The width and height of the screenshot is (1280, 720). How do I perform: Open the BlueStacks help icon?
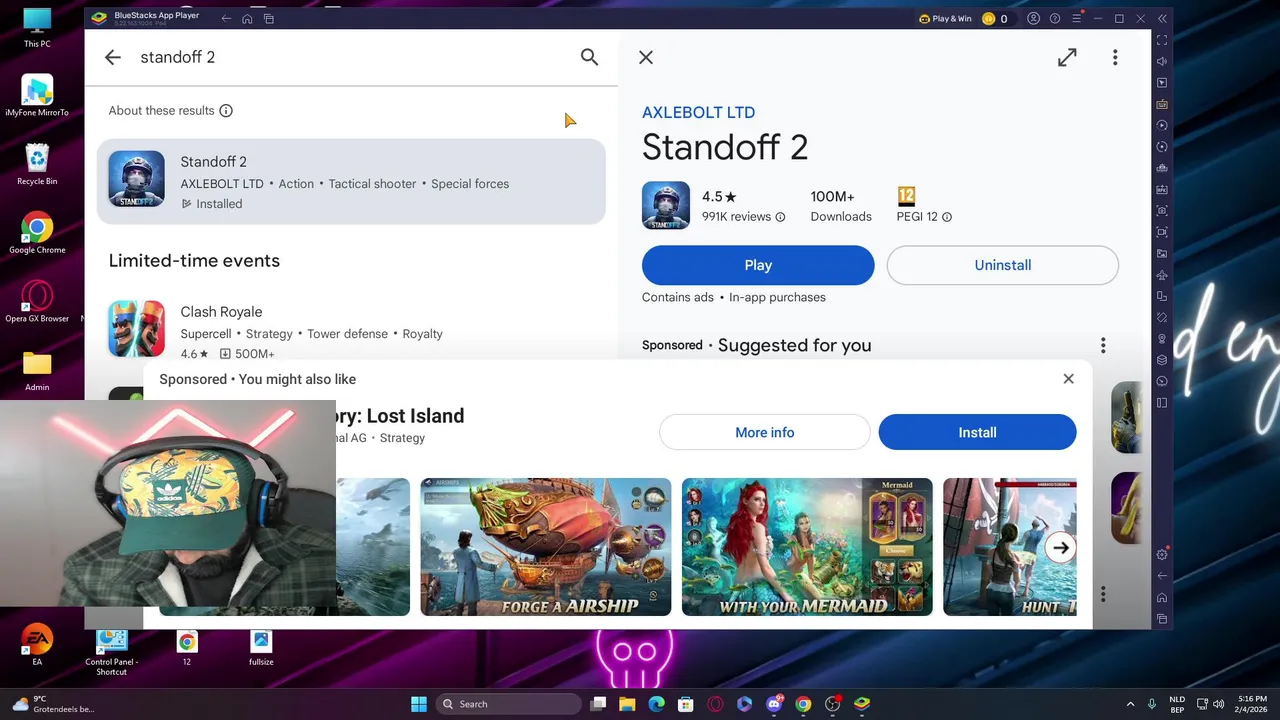pos(1055,18)
